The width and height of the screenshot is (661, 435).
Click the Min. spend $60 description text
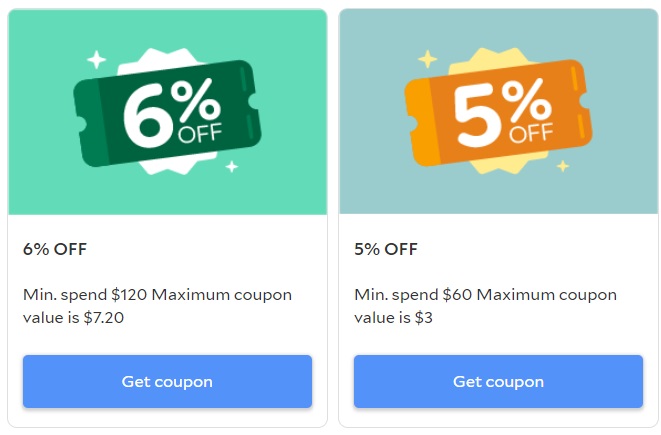pos(485,306)
